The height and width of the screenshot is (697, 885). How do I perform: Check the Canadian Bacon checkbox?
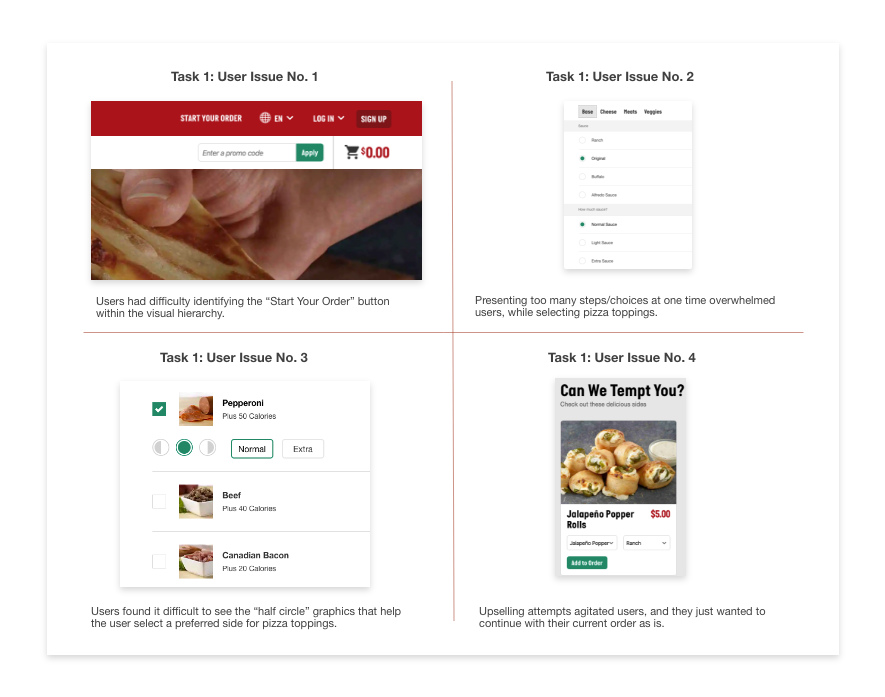tap(159, 562)
